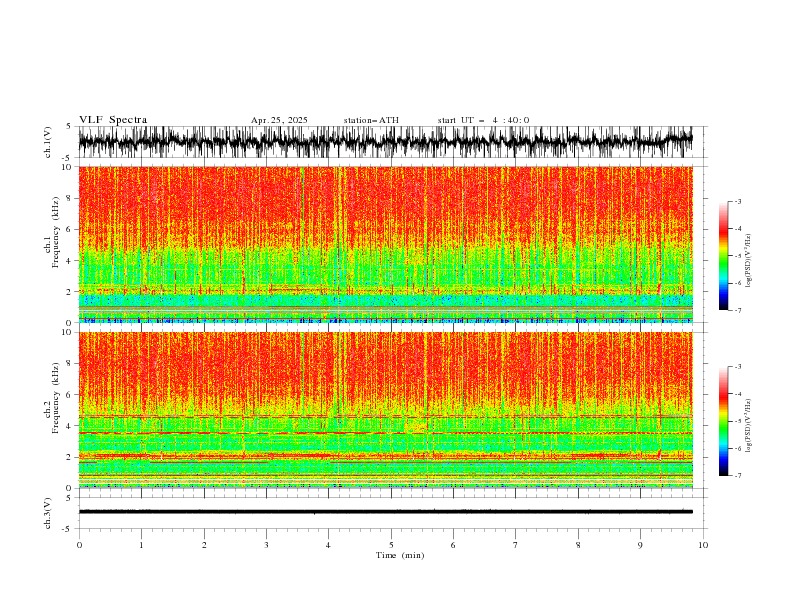Screen dimensions: 792x612
Task: Click the "4" kHz tick on ch.2 spectrogram axis
Action: pos(70,426)
